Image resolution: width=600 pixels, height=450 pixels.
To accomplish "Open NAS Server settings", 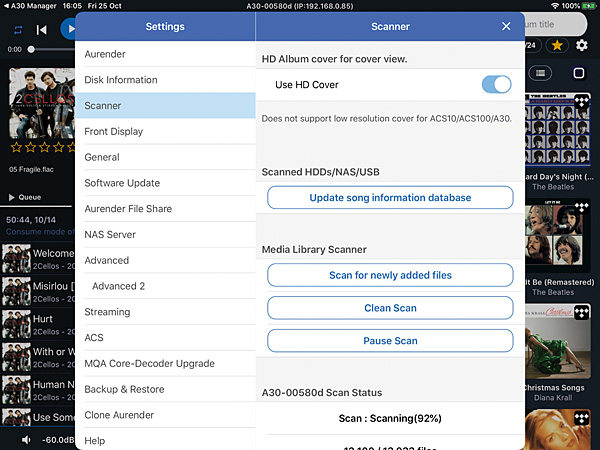I will point(165,234).
